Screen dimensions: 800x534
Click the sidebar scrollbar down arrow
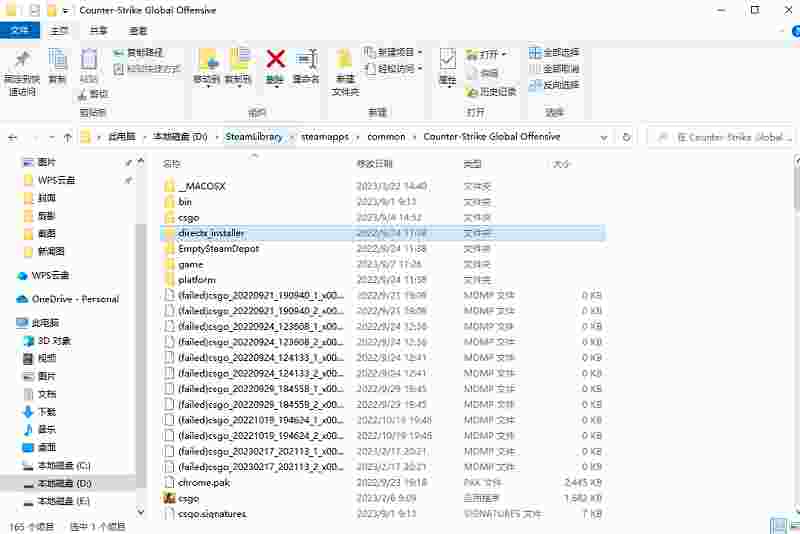141,512
